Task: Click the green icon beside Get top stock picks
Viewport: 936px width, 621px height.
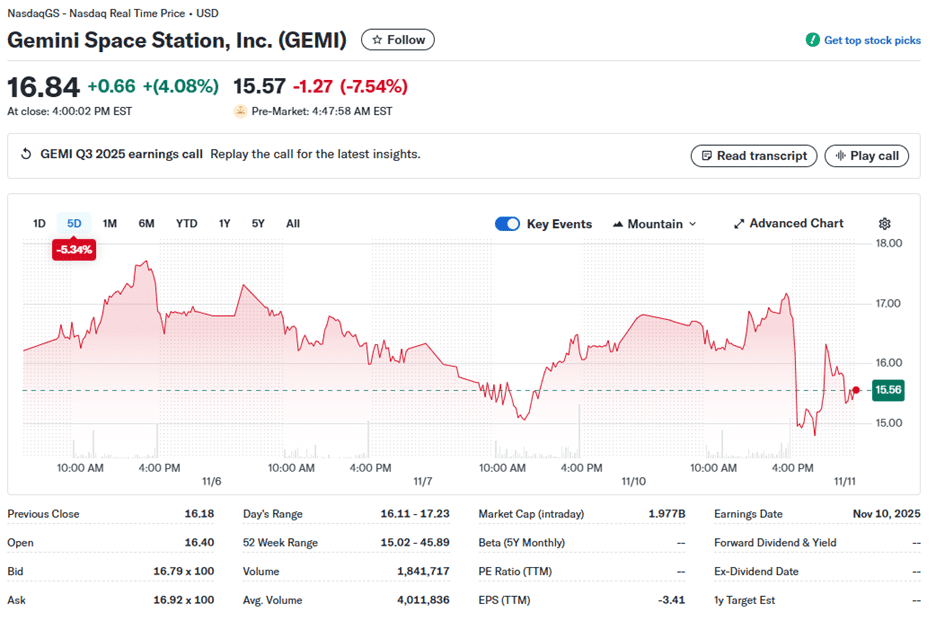Action: point(811,41)
